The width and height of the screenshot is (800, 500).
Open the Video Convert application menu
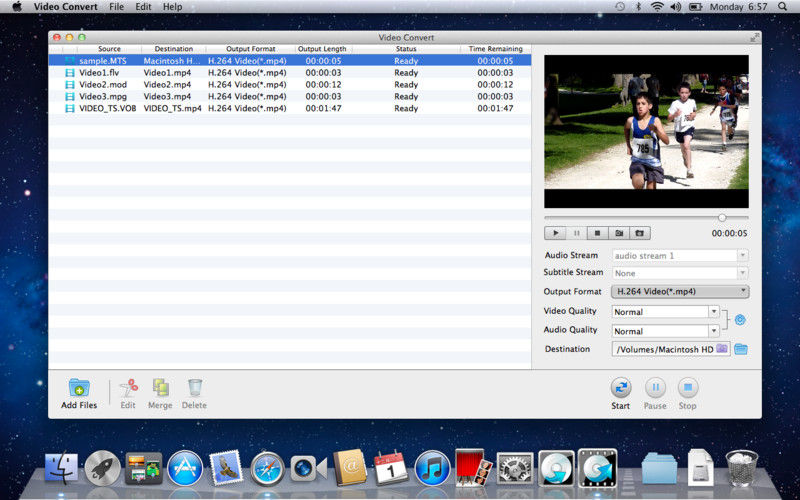click(65, 7)
